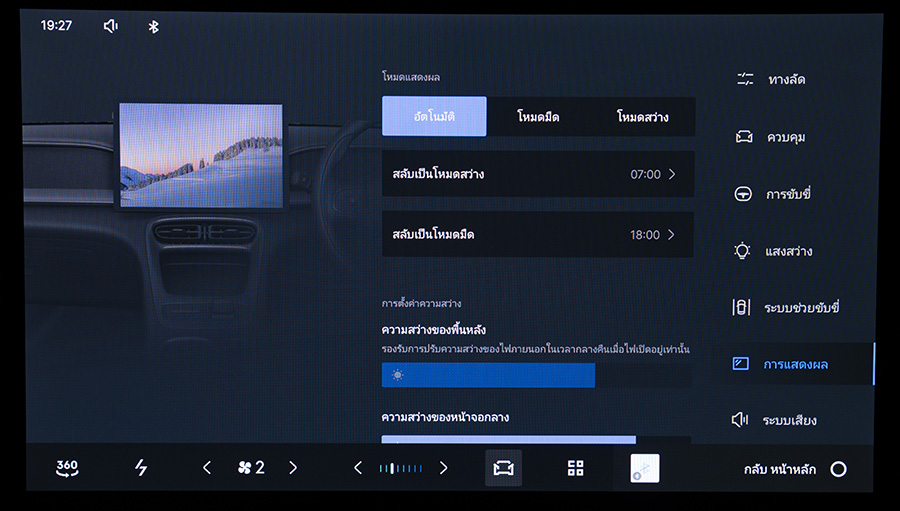Adjust ความสว่างของพื้นหลัง brightness slider
This screenshot has height=511, width=900.
click(x=535, y=375)
